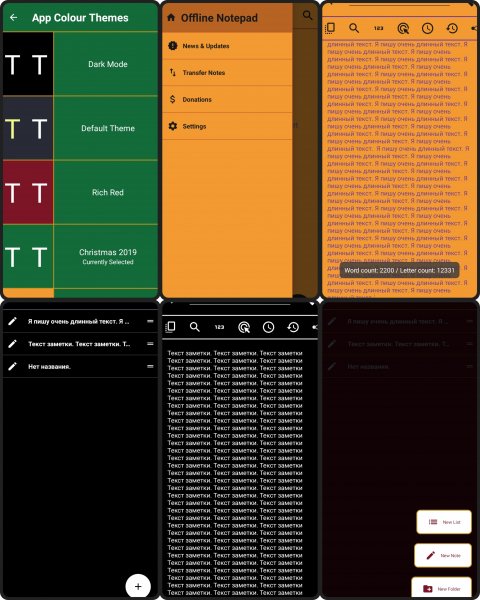Tap the New Note button
This screenshot has width=480, height=600.
pyautogui.click(x=443, y=555)
